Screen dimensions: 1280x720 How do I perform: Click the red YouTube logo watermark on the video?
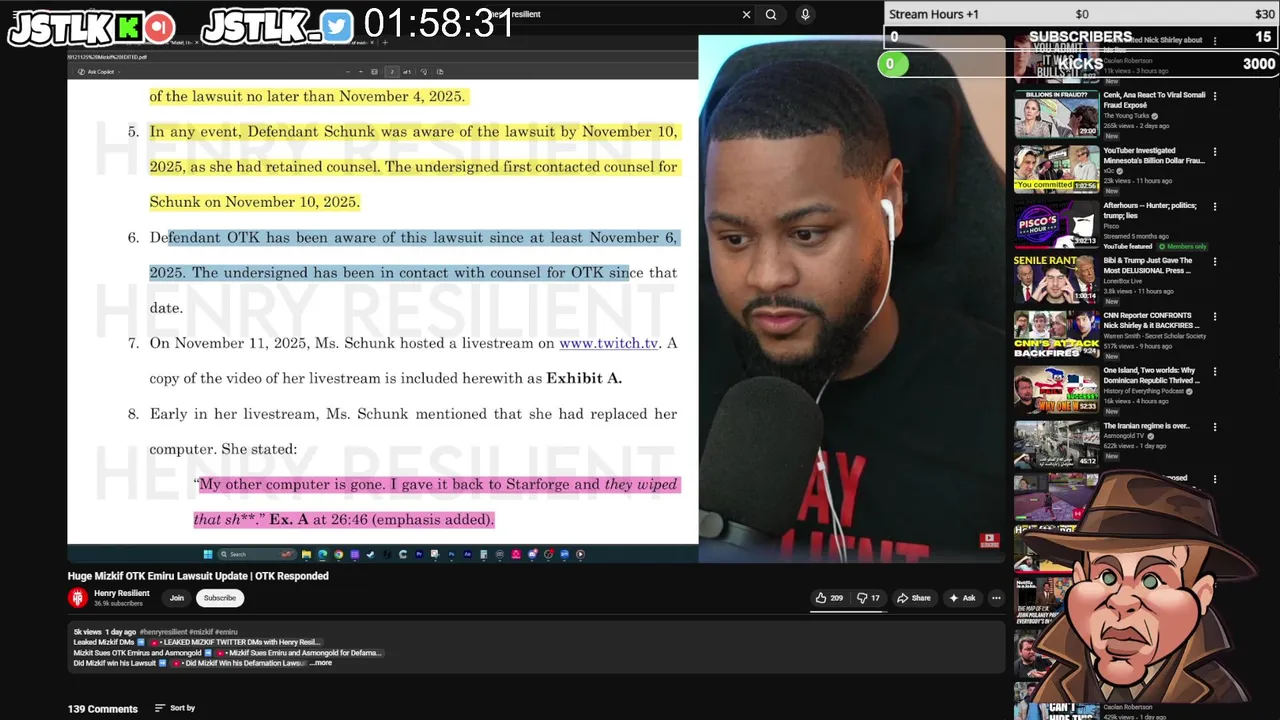(x=989, y=540)
